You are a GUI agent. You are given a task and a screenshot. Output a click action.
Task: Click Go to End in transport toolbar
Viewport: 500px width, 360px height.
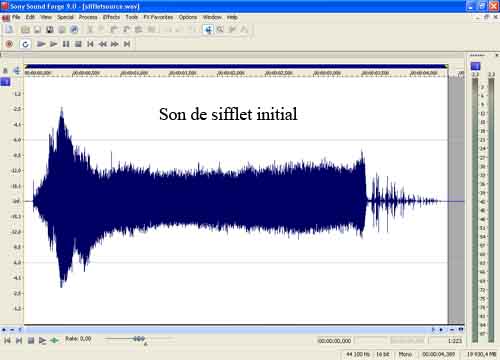[x=127, y=44]
